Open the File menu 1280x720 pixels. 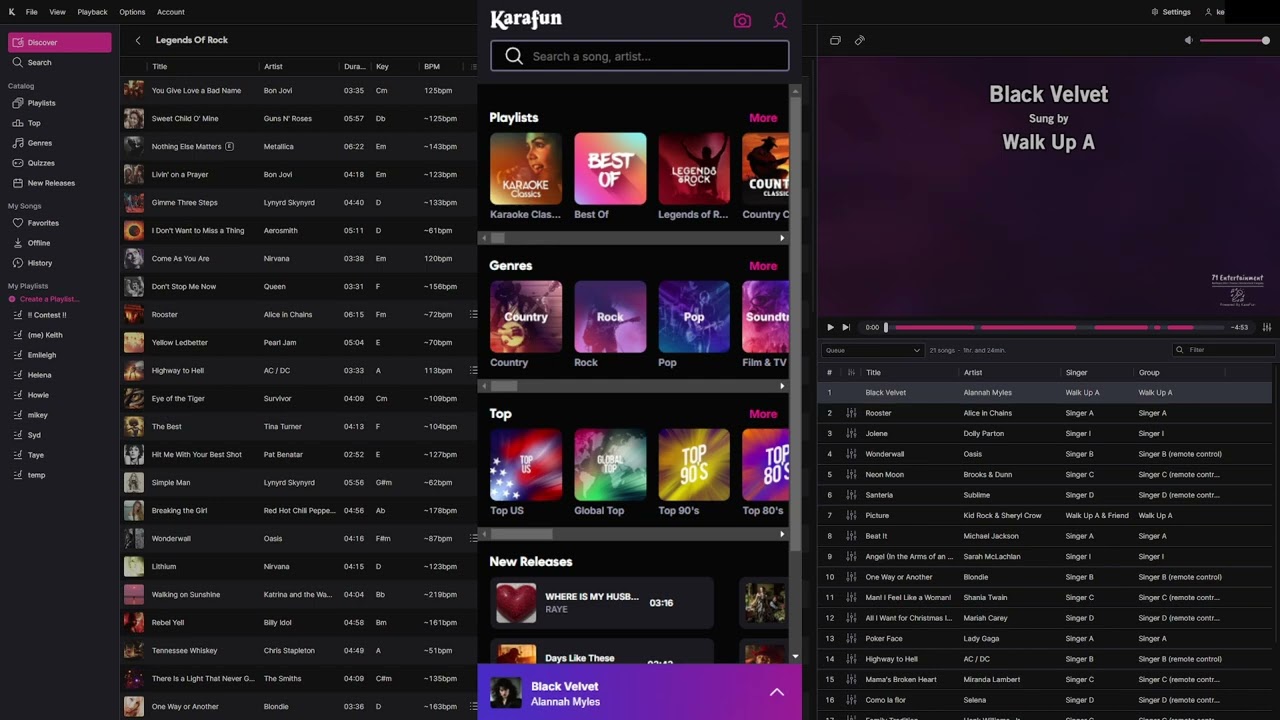[32, 12]
